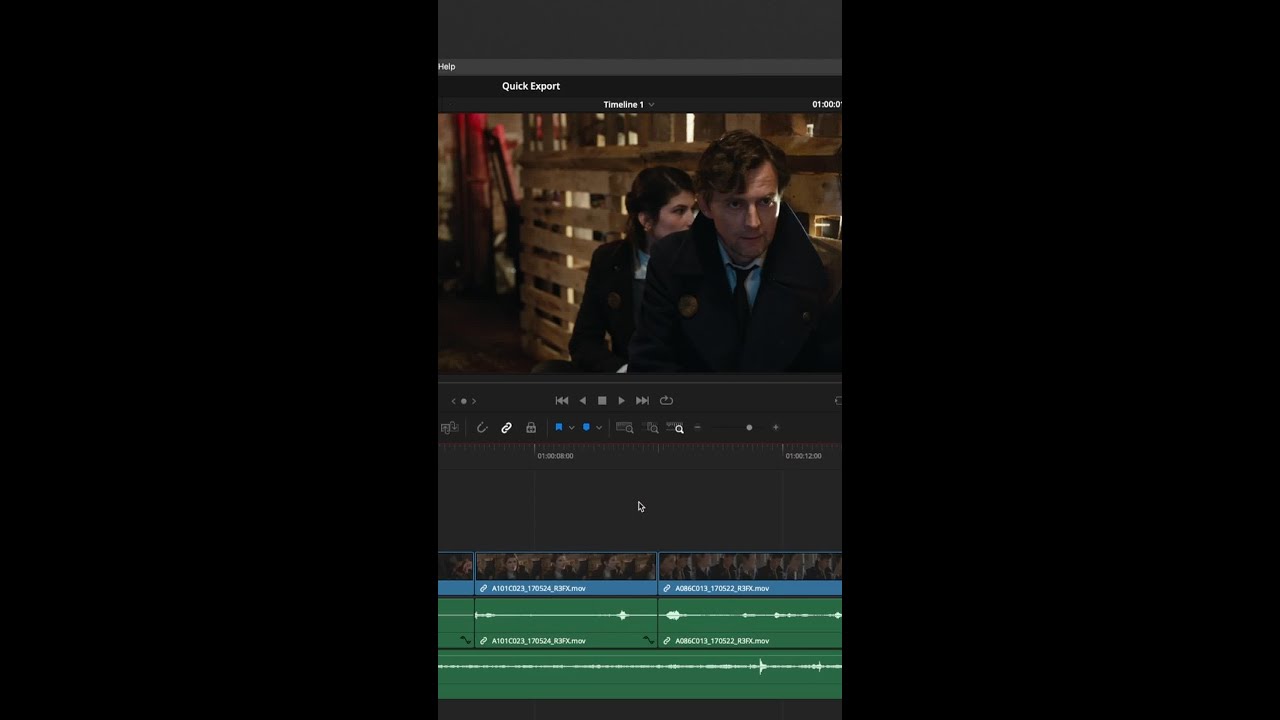Screen dimensions: 1280x720
Task: Click the Quick Export button
Action: pyautogui.click(x=531, y=86)
